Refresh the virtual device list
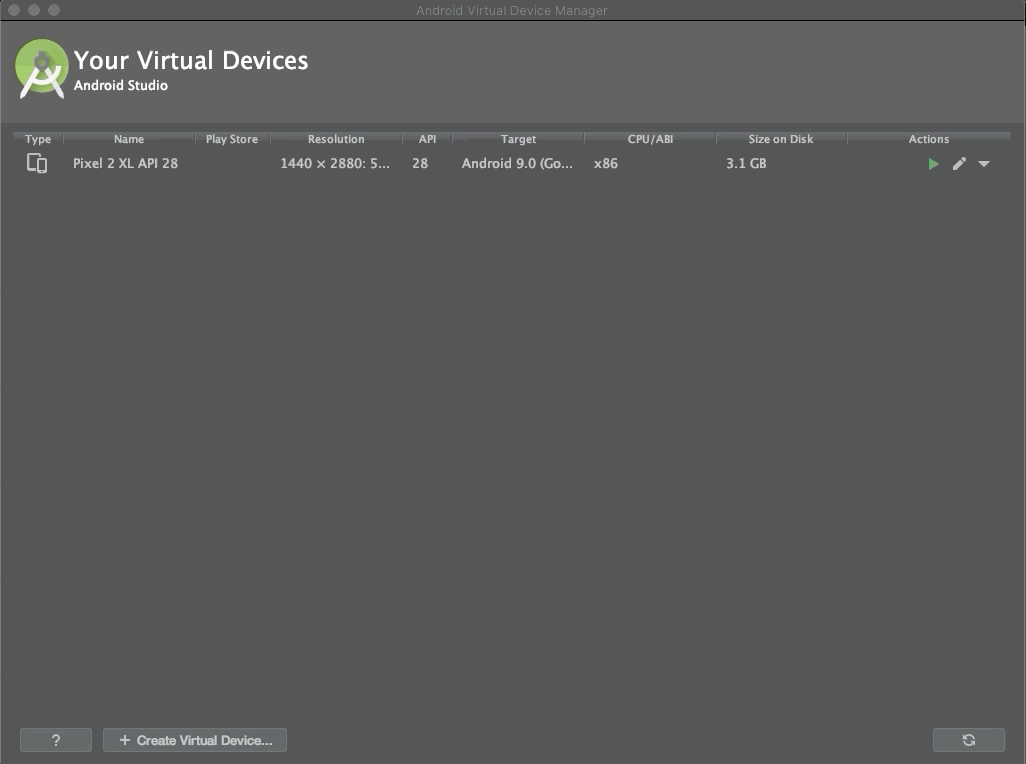 point(968,740)
